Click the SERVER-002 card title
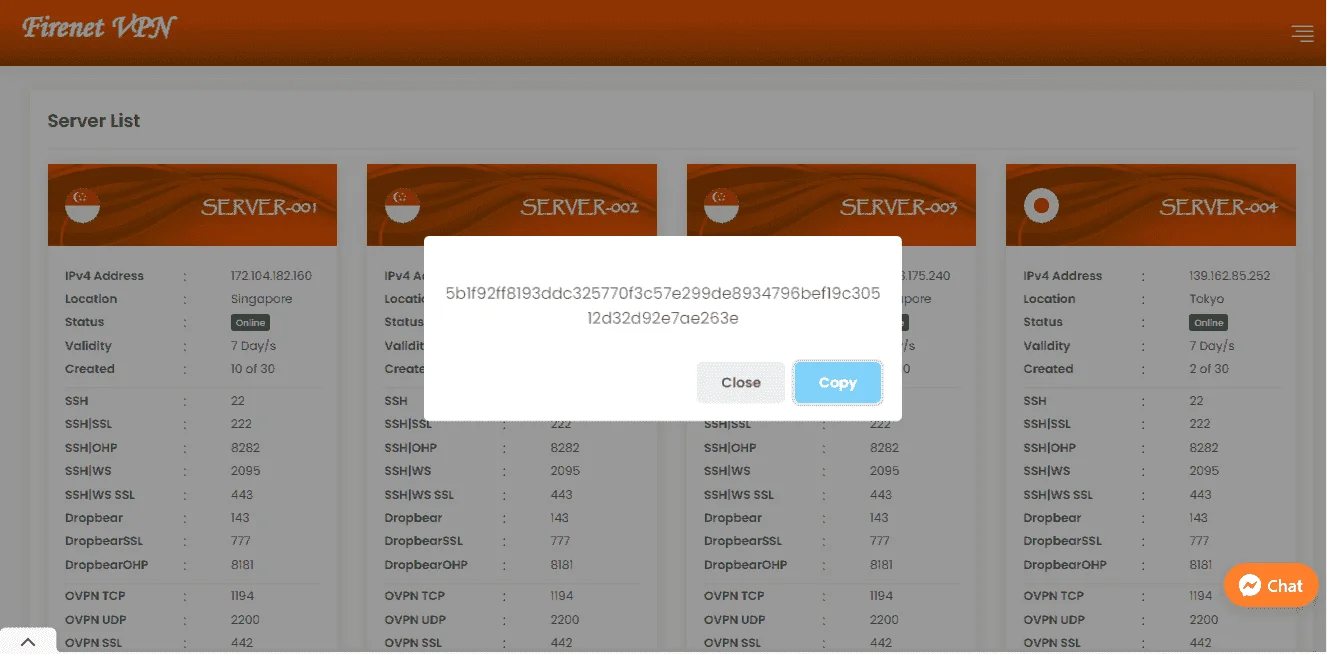 pyautogui.click(x=579, y=207)
